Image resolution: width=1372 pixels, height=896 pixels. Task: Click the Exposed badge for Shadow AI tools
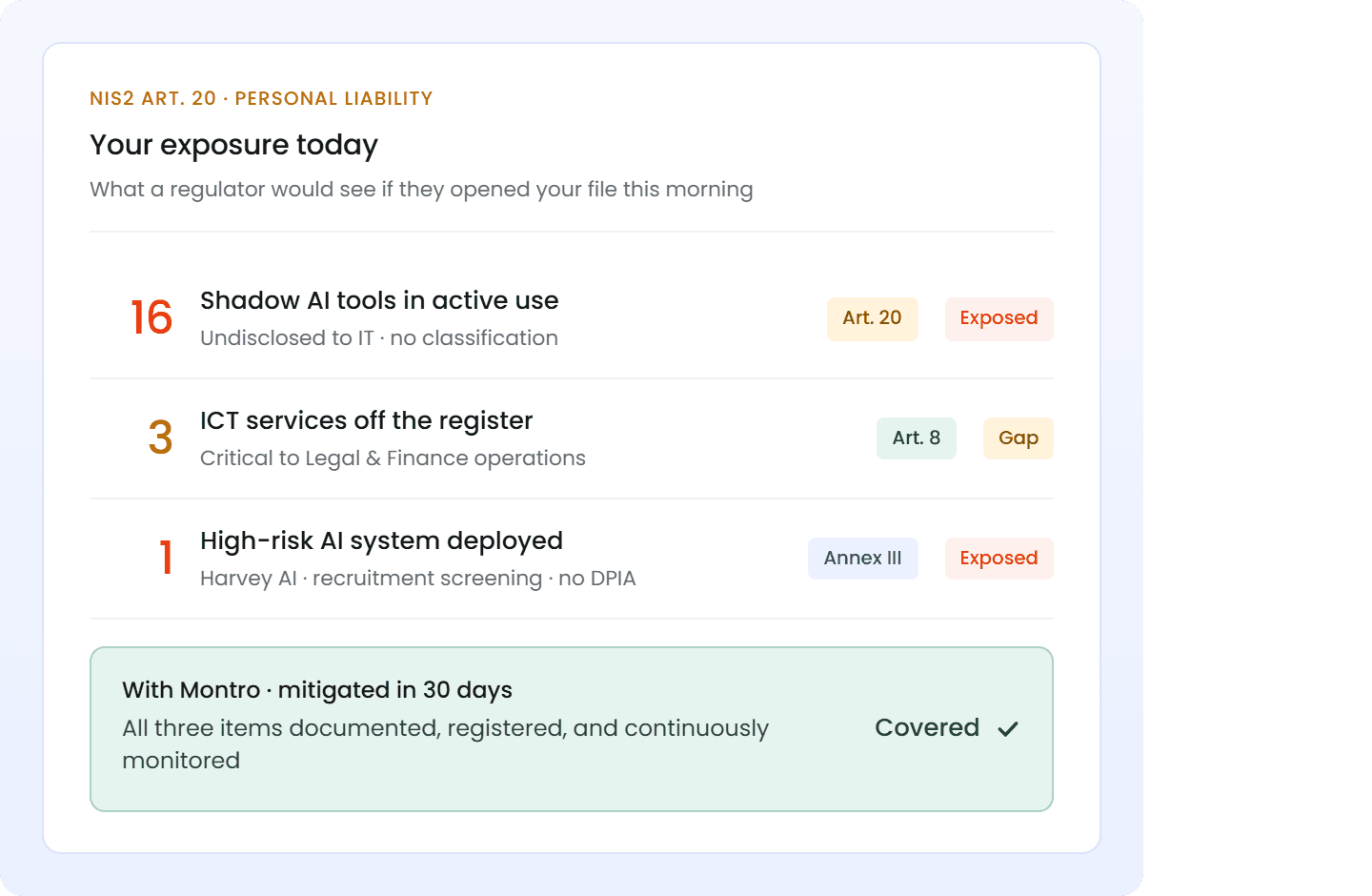pyautogui.click(x=999, y=318)
